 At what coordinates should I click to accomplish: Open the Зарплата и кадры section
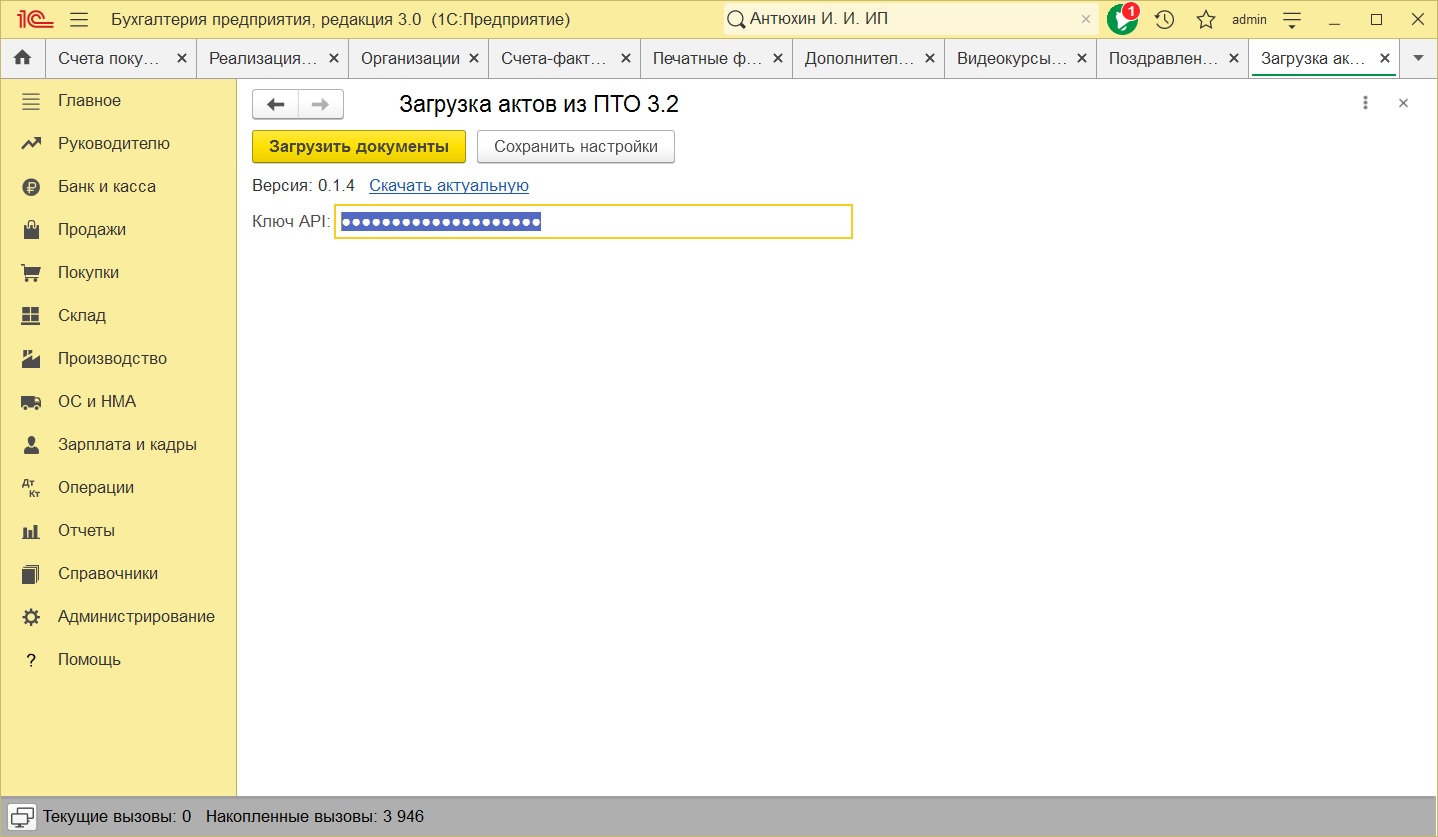coord(127,444)
